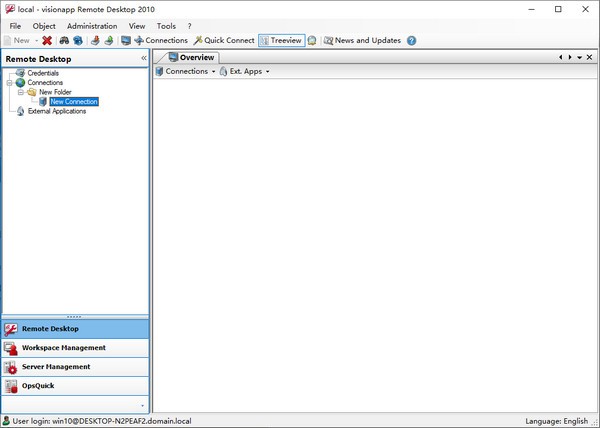Toggle the Treeview button
The image size is (600, 428).
click(x=281, y=41)
